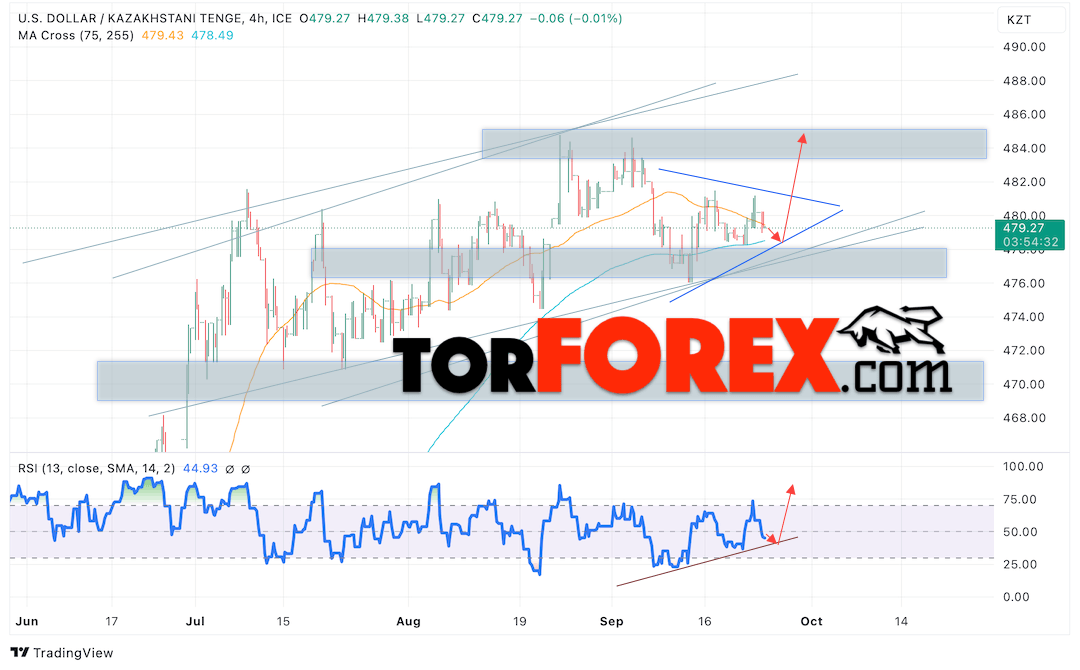
Task: Click the 484.00 price axis label
Action: (x=1024, y=148)
